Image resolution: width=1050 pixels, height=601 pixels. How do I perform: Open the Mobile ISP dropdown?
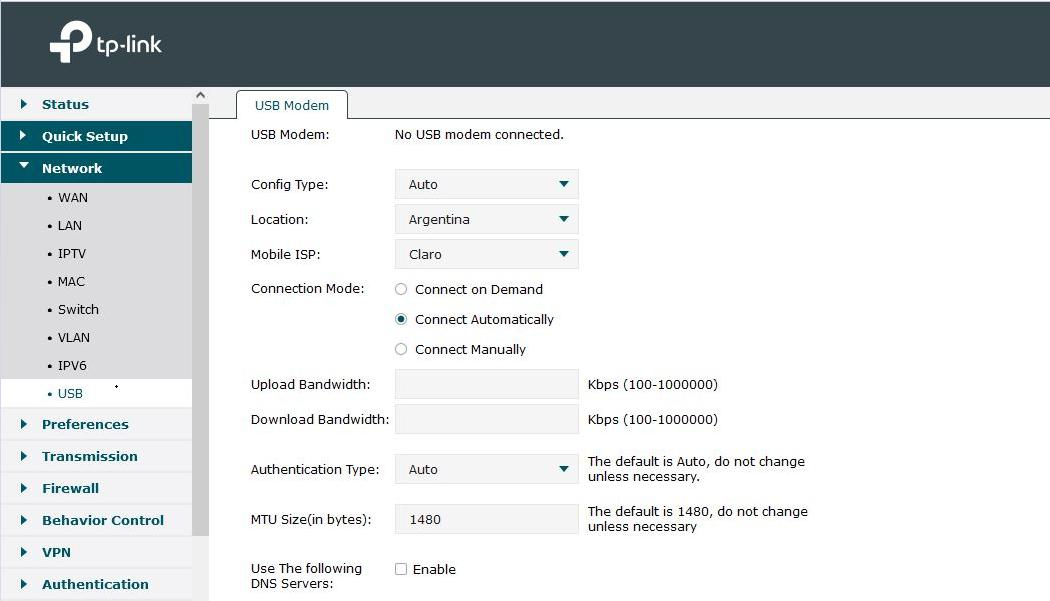coord(486,255)
